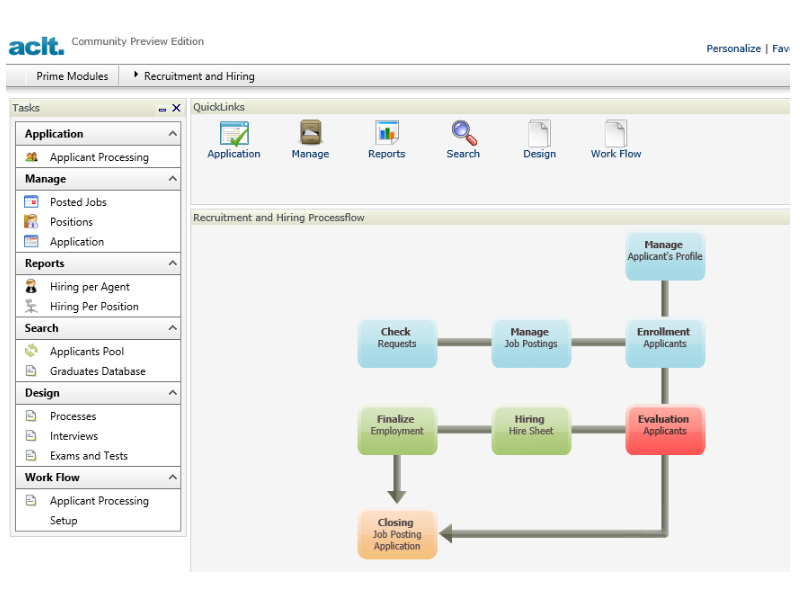
Task: Click the Manage file cabinet quicklink icon
Action: point(310,133)
